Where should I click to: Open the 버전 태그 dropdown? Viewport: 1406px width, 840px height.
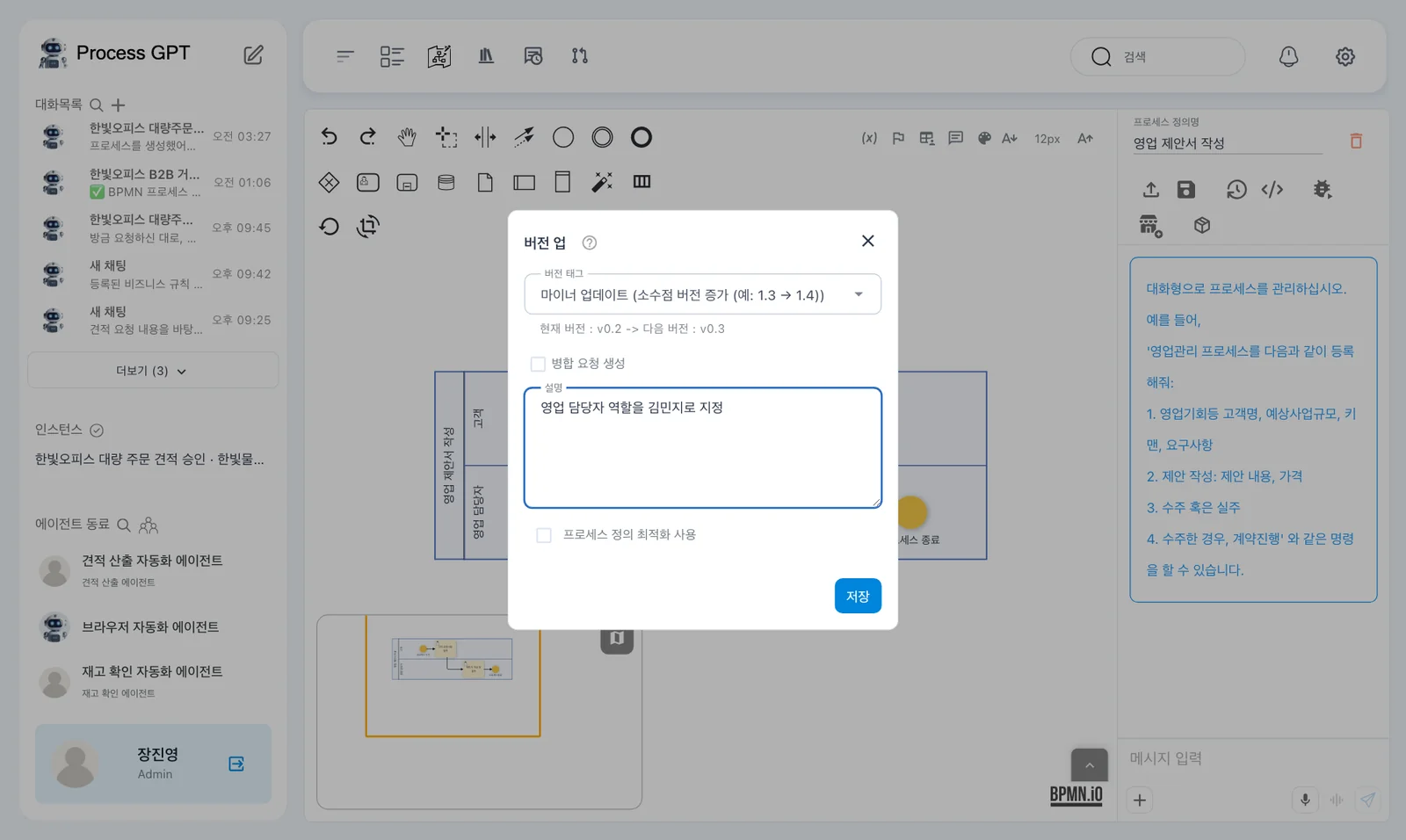702,294
